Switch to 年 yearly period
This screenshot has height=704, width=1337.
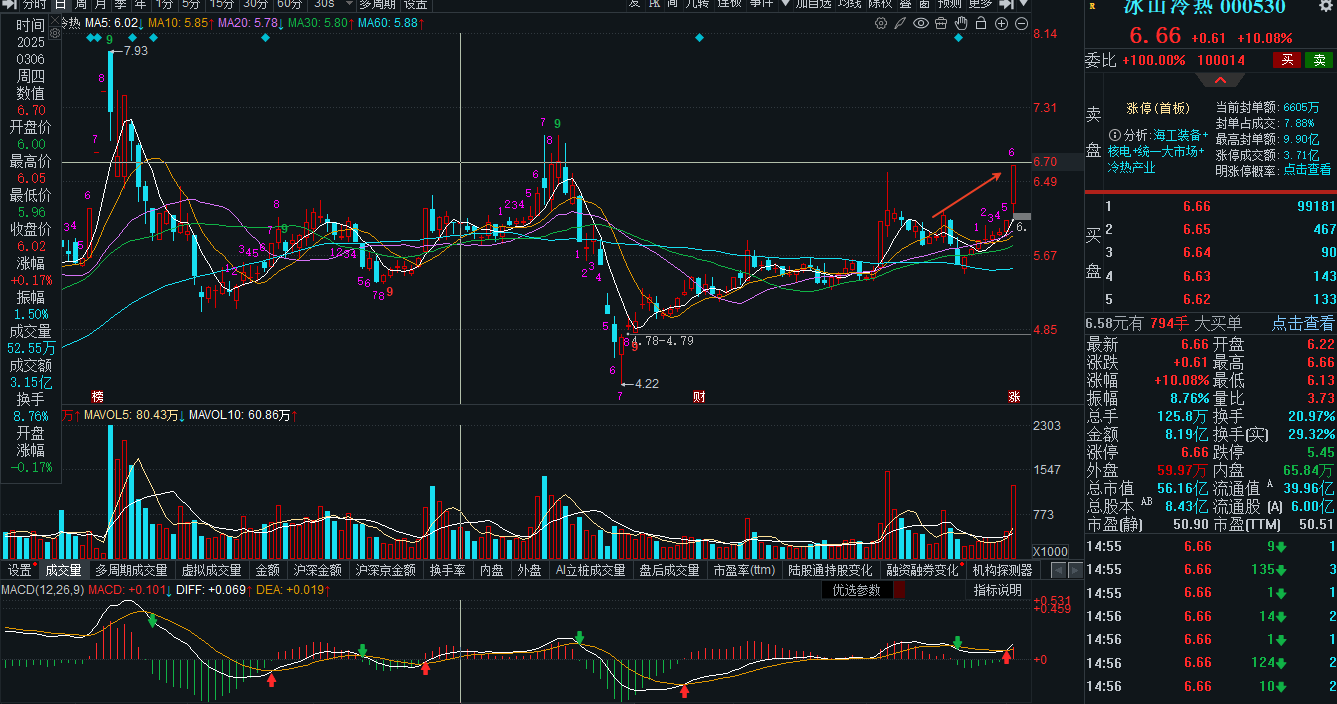pyautogui.click(x=140, y=4)
